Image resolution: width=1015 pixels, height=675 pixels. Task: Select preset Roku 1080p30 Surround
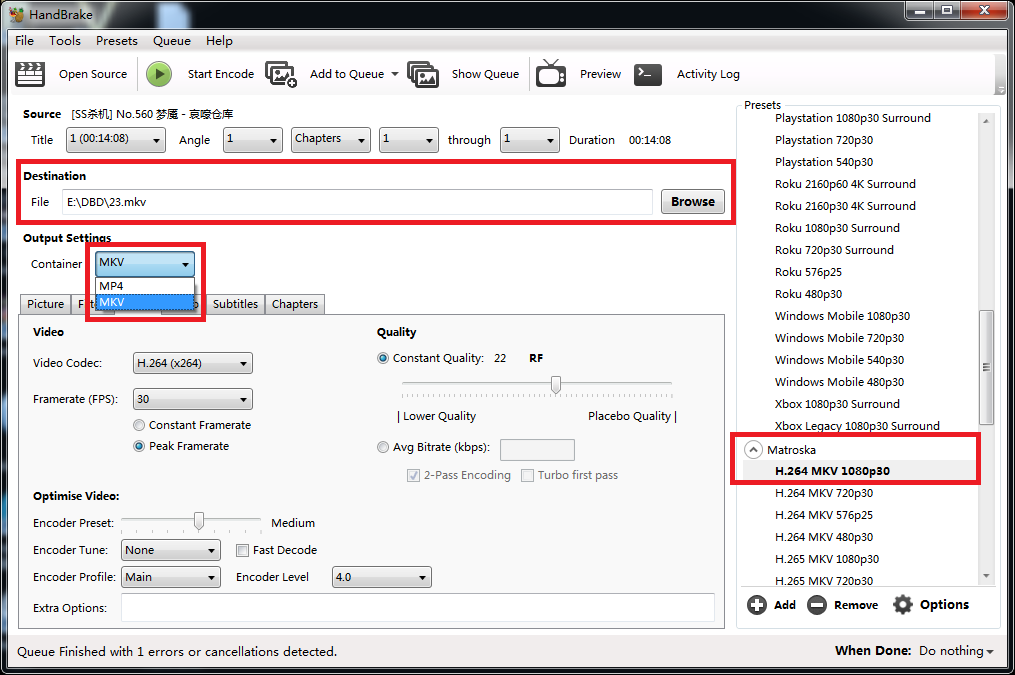click(837, 228)
